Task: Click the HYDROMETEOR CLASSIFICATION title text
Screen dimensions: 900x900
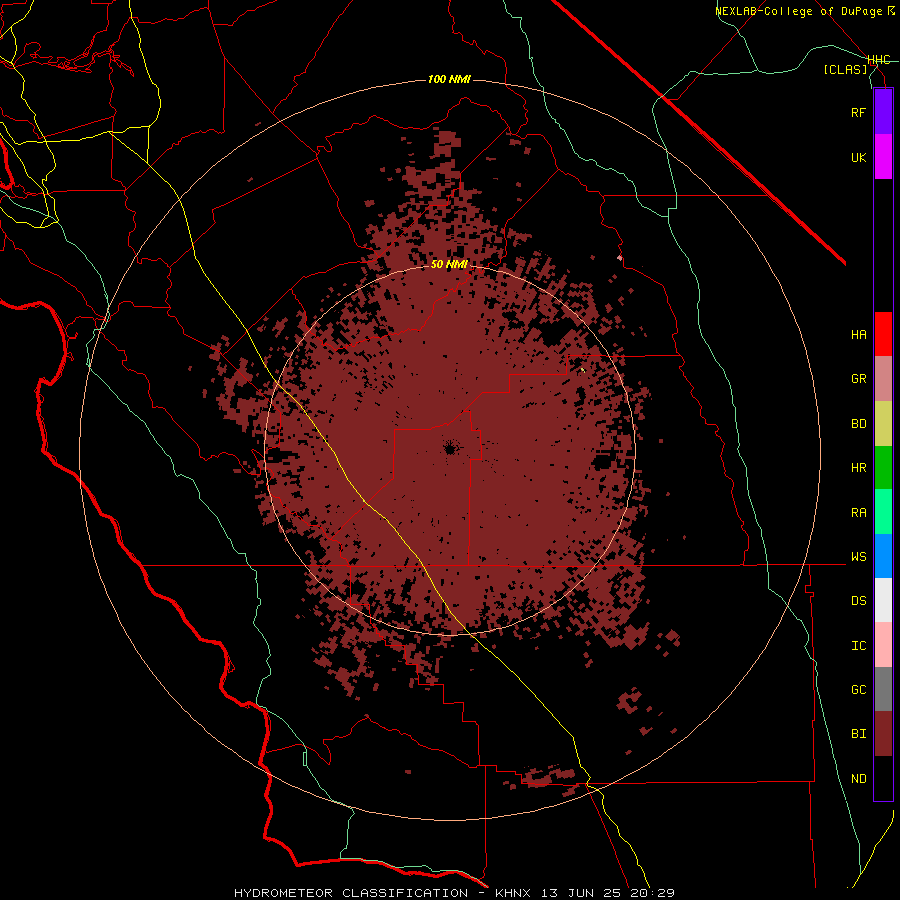Action: pos(351,893)
